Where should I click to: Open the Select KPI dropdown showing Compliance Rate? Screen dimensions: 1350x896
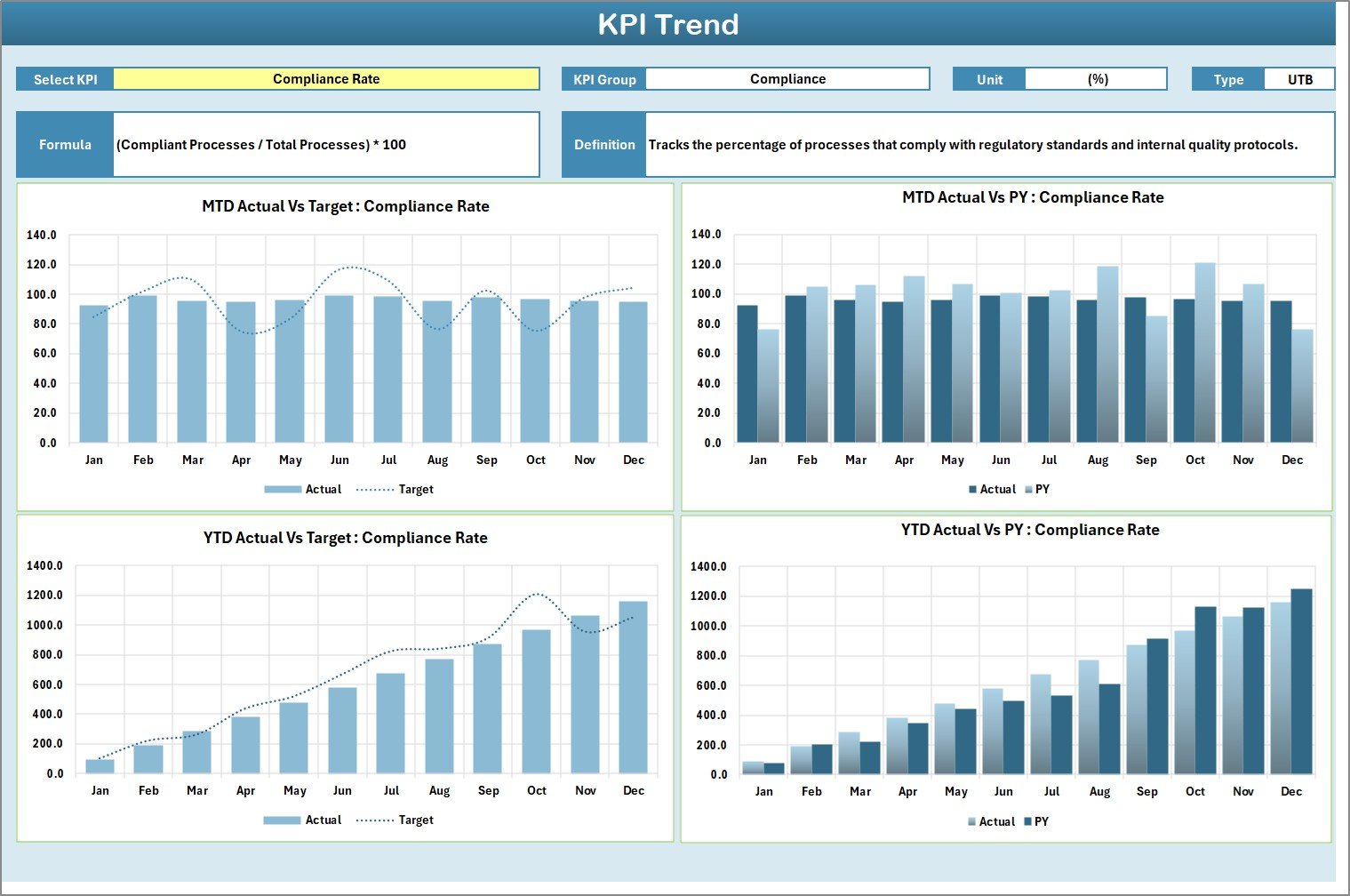click(x=325, y=79)
